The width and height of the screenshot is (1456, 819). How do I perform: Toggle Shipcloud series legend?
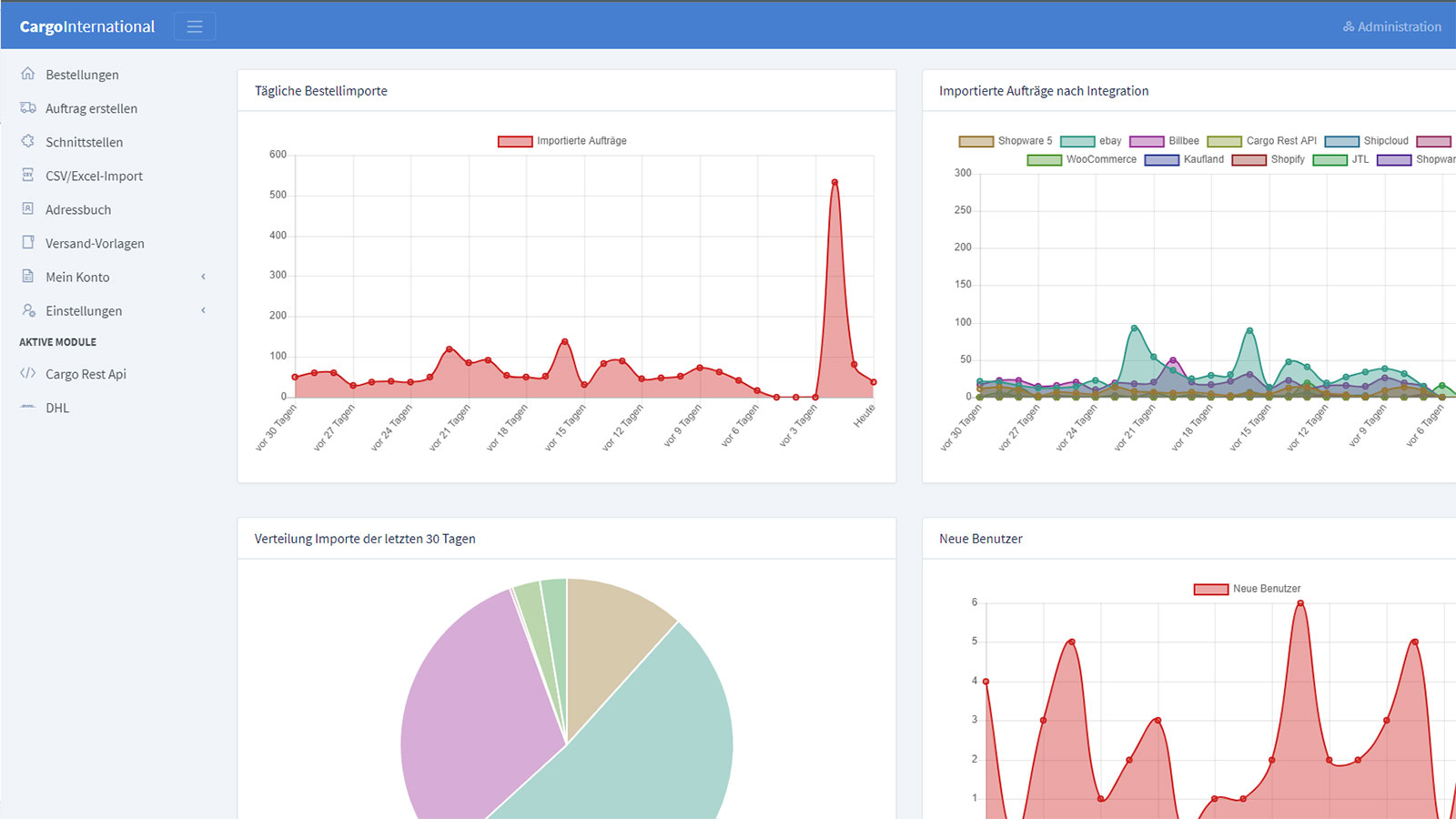pos(1367,141)
